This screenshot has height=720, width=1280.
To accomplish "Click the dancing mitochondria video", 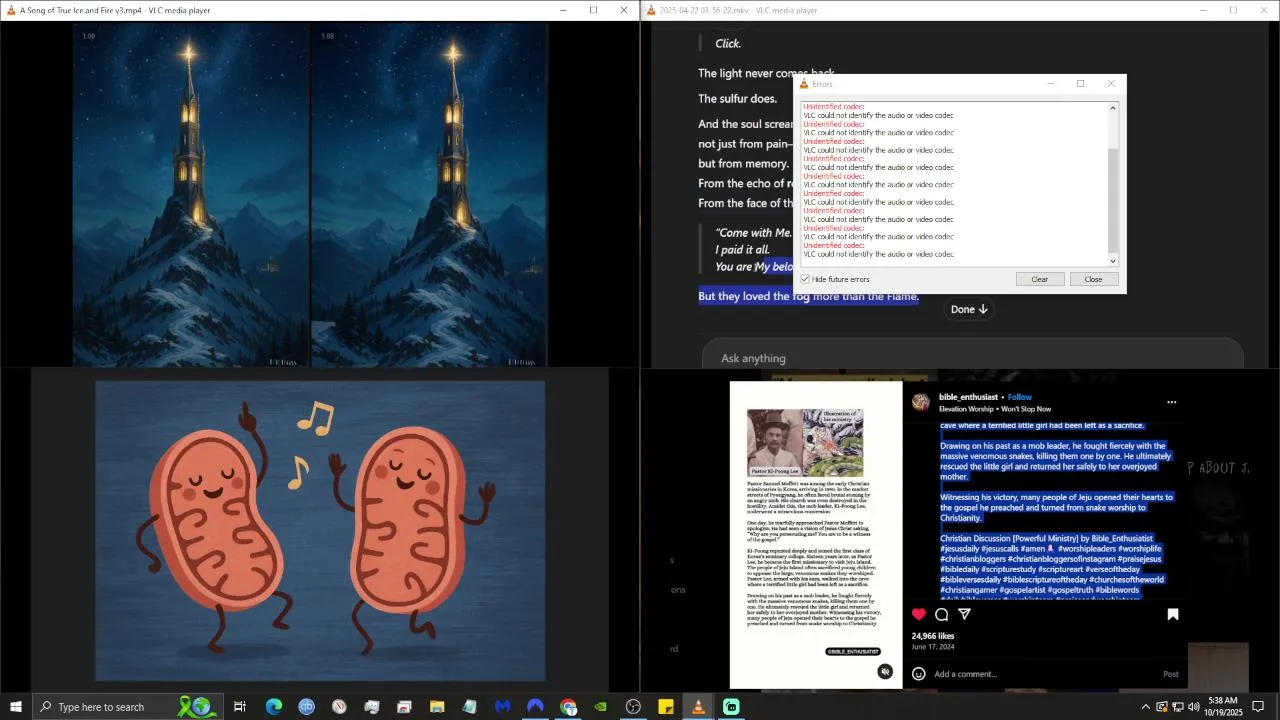I will coord(320,530).
